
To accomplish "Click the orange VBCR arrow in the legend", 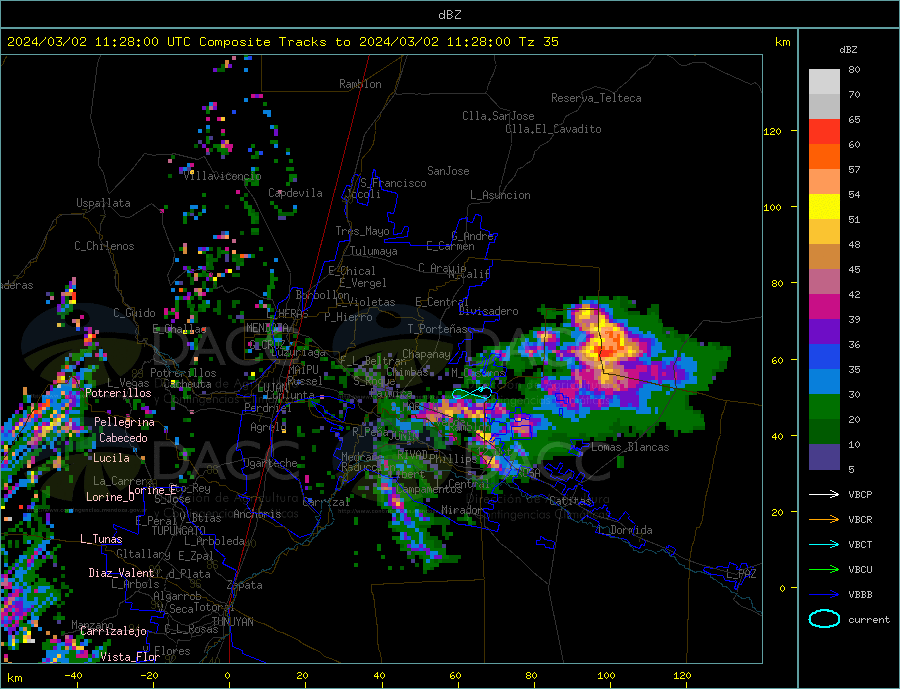I will [x=824, y=520].
